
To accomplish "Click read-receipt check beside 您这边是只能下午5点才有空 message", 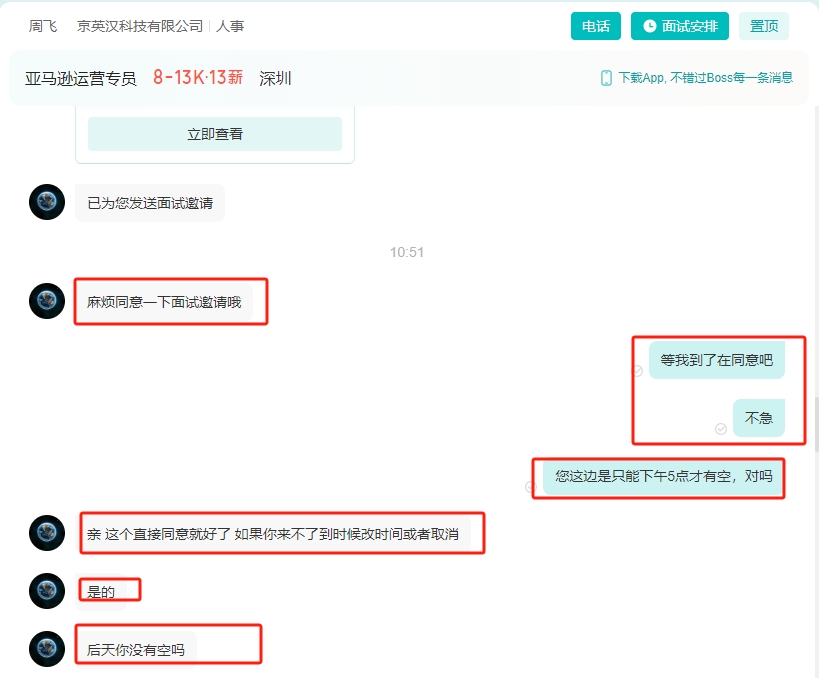I will click(x=531, y=487).
